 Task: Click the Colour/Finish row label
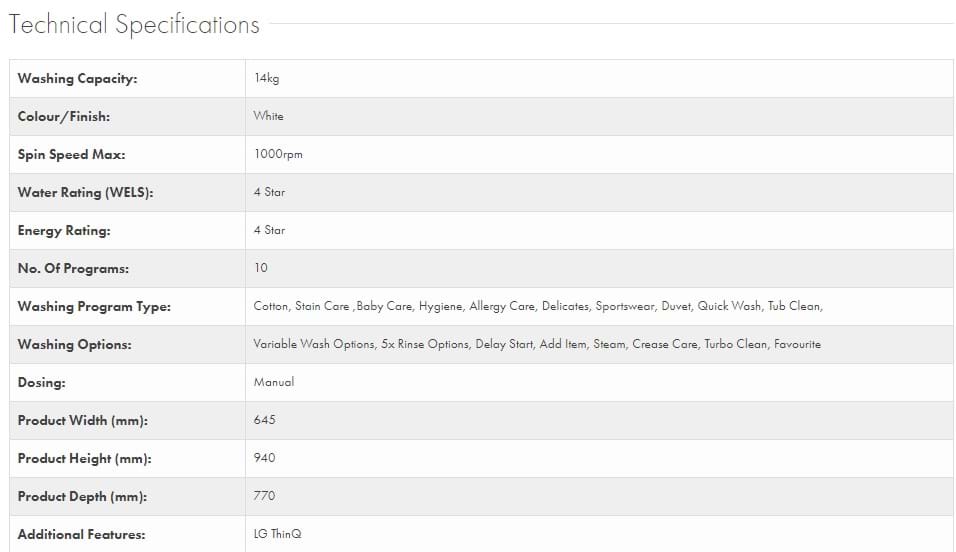64,117
